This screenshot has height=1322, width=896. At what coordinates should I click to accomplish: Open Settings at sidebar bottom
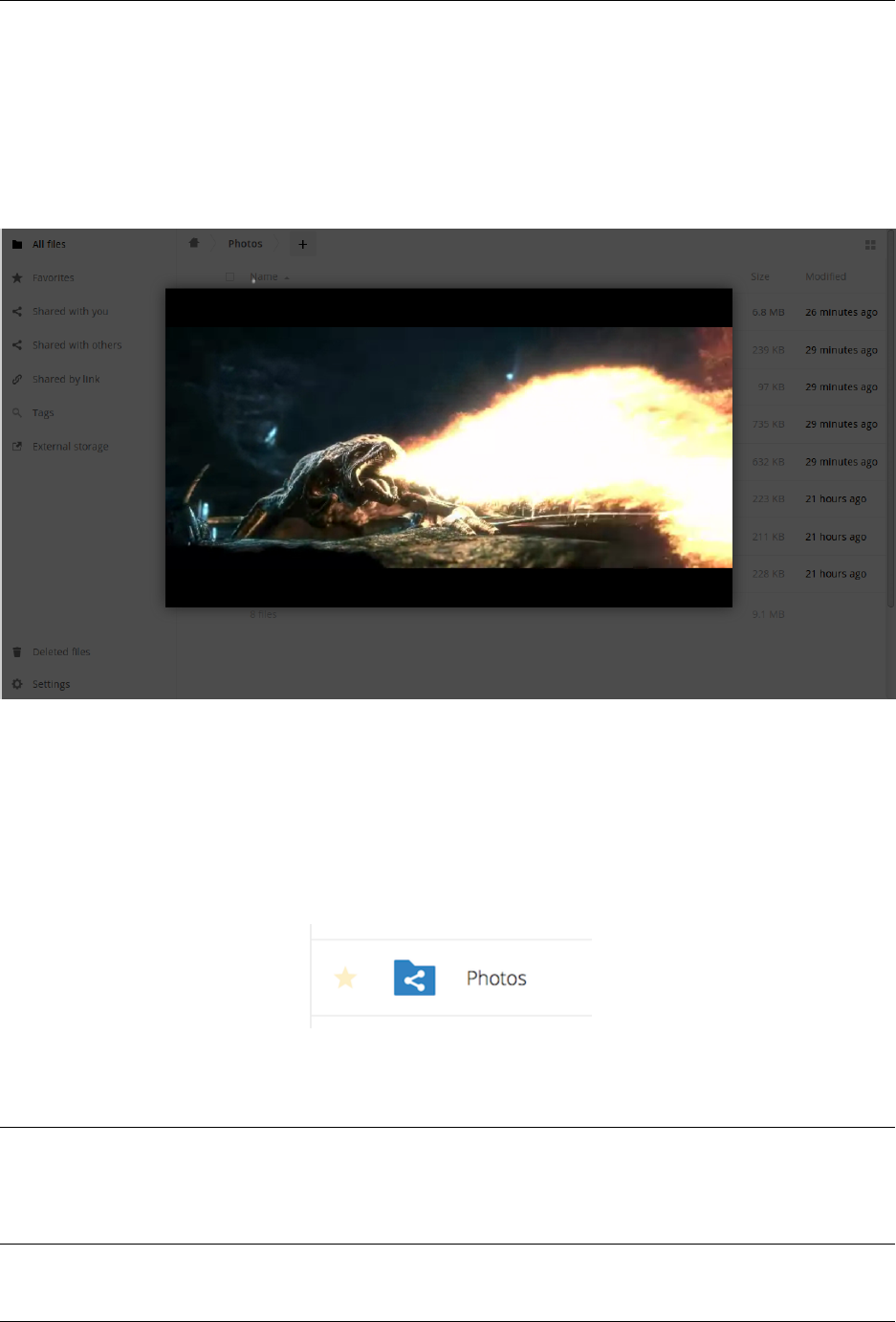(x=51, y=684)
